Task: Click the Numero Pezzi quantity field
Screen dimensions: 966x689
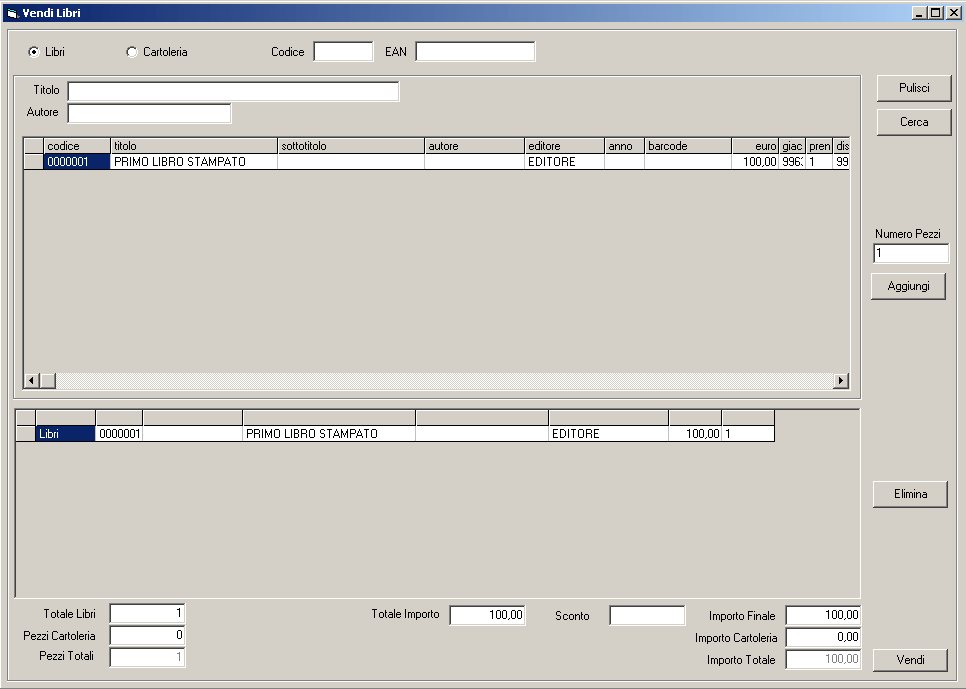Action: pyautogui.click(x=910, y=254)
